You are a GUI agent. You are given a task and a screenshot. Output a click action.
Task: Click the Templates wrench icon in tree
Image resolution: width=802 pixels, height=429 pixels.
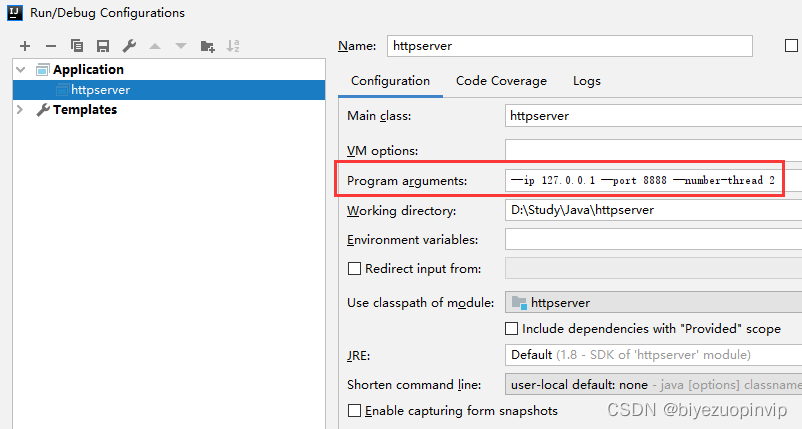click(x=43, y=109)
